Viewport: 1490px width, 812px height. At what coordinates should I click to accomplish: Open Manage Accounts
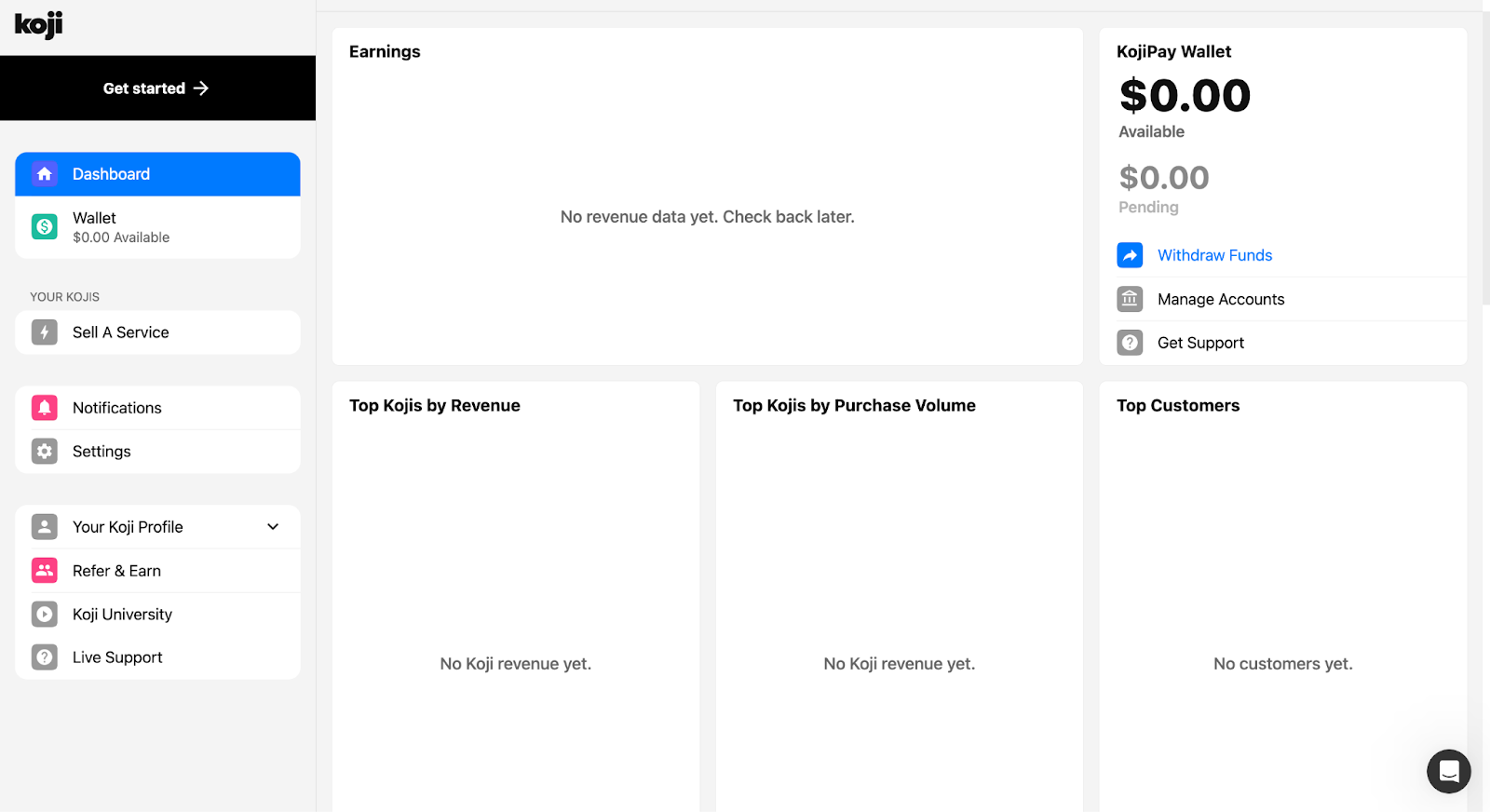pos(1291,299)
